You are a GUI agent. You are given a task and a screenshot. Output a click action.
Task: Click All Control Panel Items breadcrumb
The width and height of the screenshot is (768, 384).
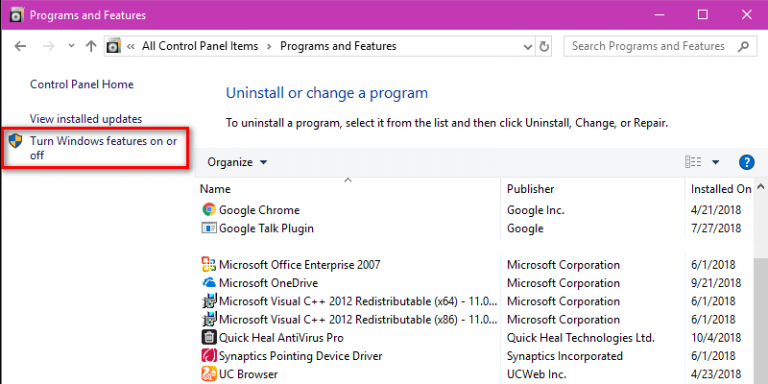click(200, 47)
